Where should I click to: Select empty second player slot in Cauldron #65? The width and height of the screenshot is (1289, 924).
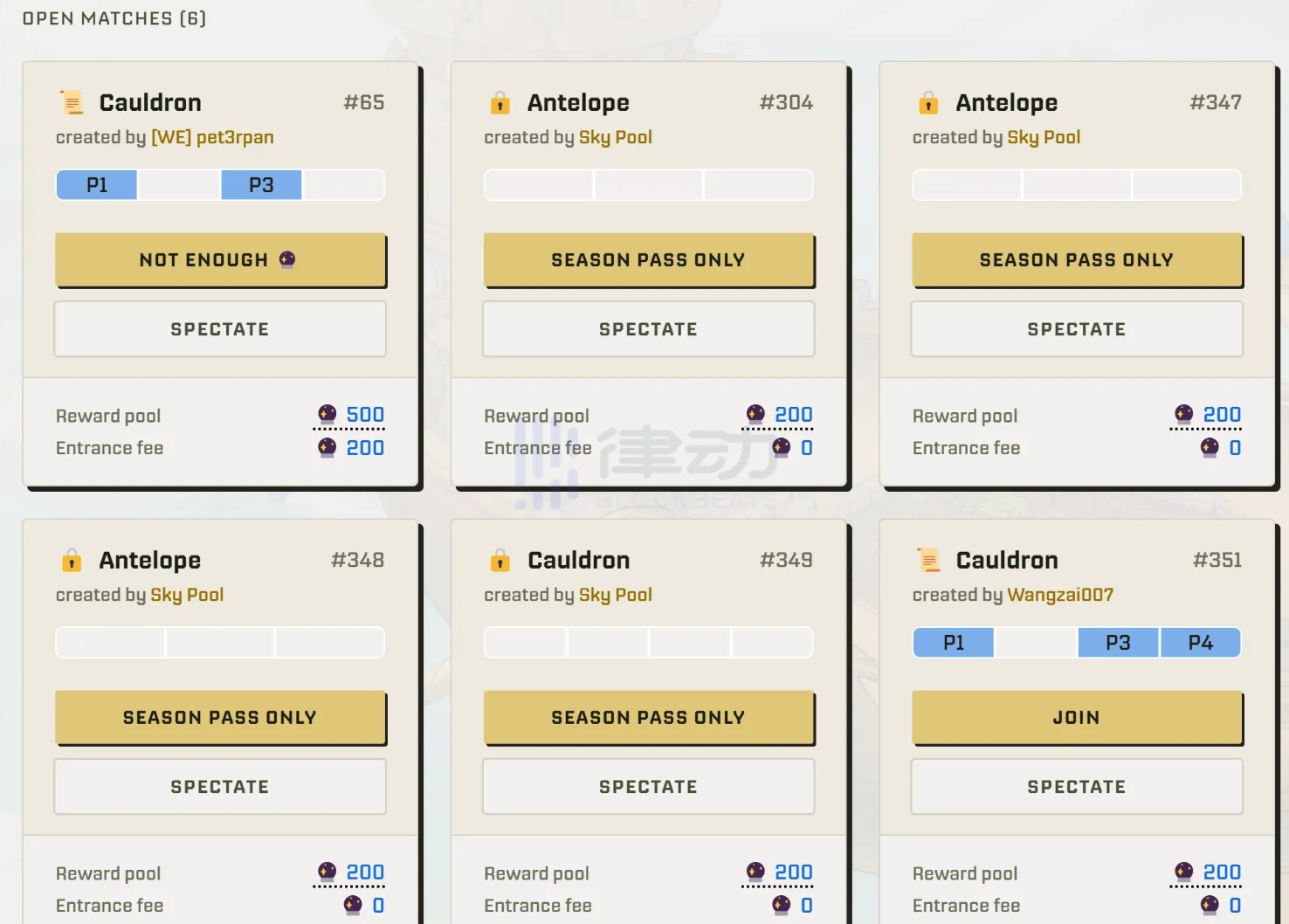pos(179,185)
